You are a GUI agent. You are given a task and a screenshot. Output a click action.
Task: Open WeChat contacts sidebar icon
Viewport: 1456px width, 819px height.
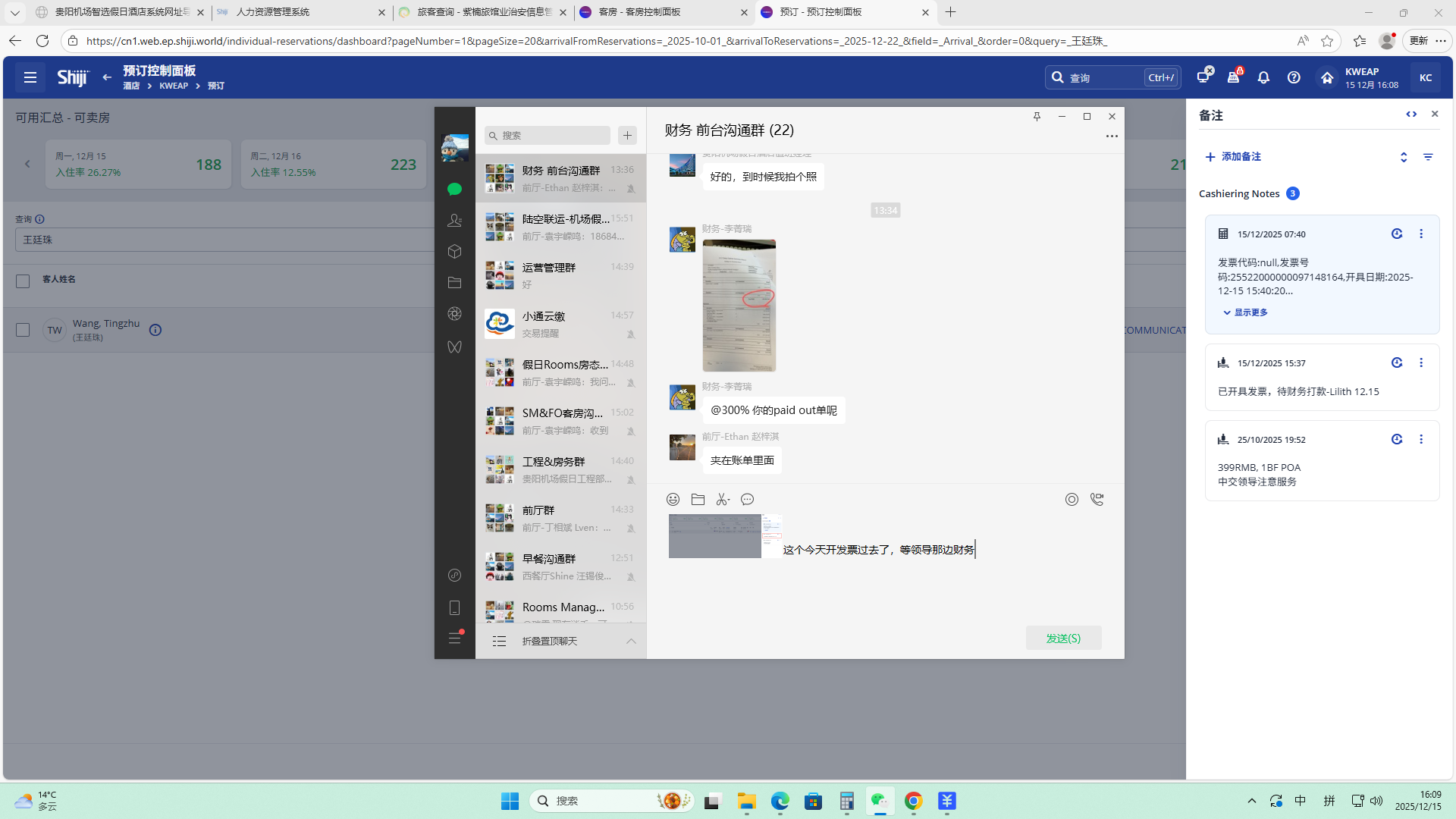454,220
